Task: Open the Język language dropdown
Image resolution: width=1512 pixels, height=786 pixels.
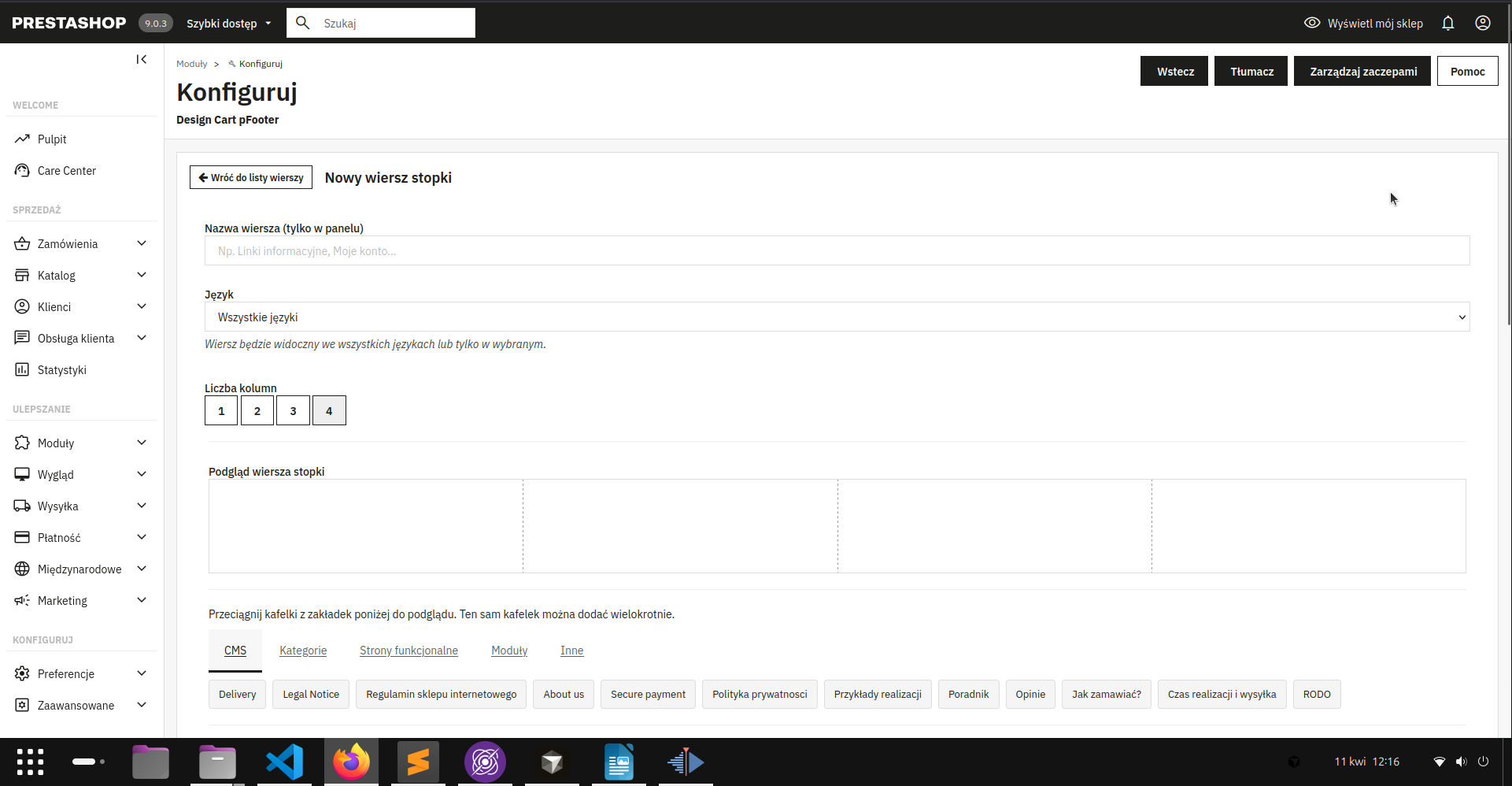Action: (837, 317)
